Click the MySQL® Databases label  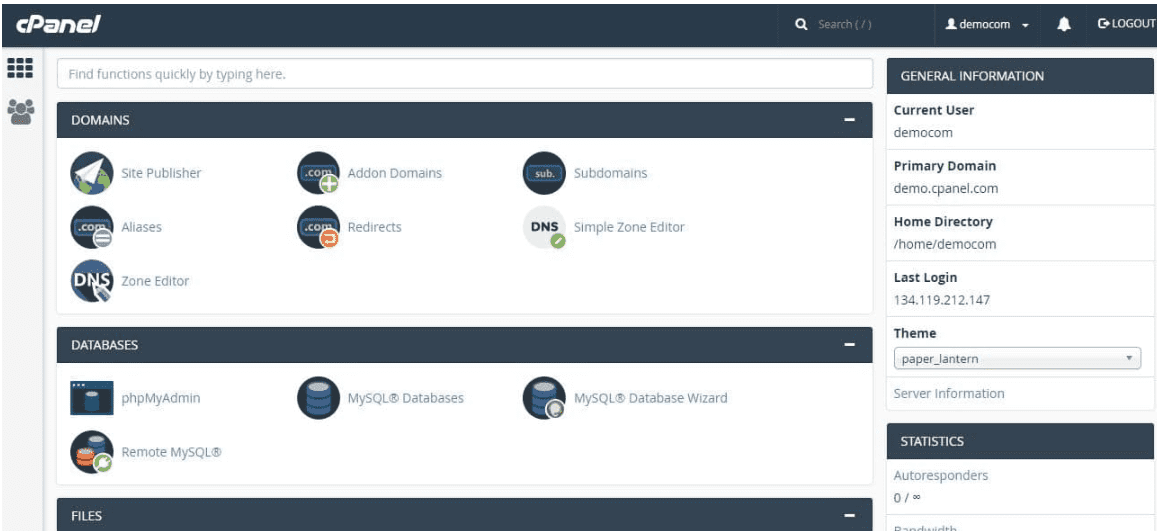click(405, 398)
